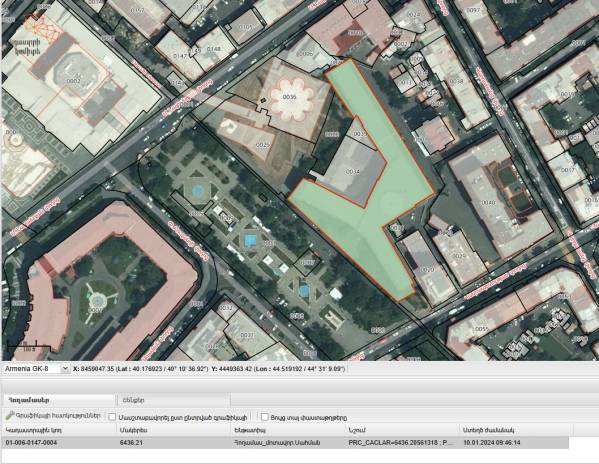This screenshot has width=599, height=464.
Task: Click the map scale bar
Action: pos(29,348)
